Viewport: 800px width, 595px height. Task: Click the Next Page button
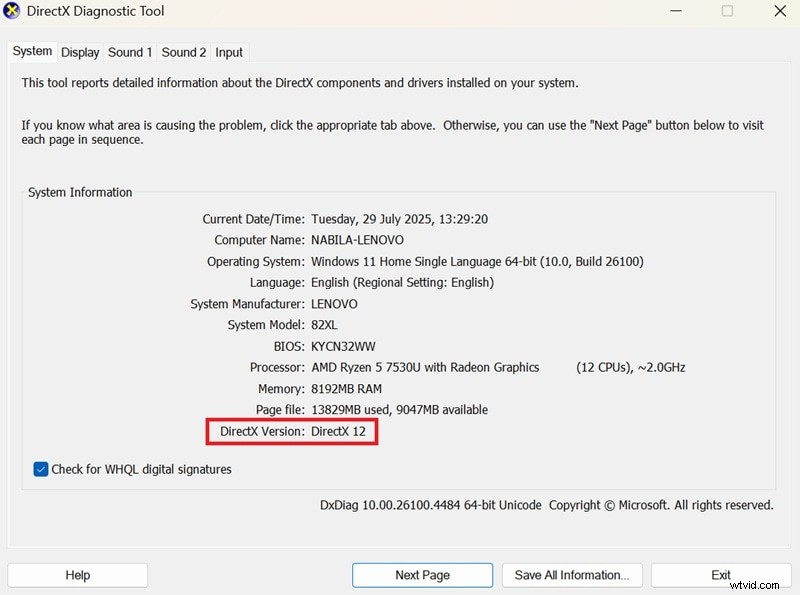coord(421,575)
